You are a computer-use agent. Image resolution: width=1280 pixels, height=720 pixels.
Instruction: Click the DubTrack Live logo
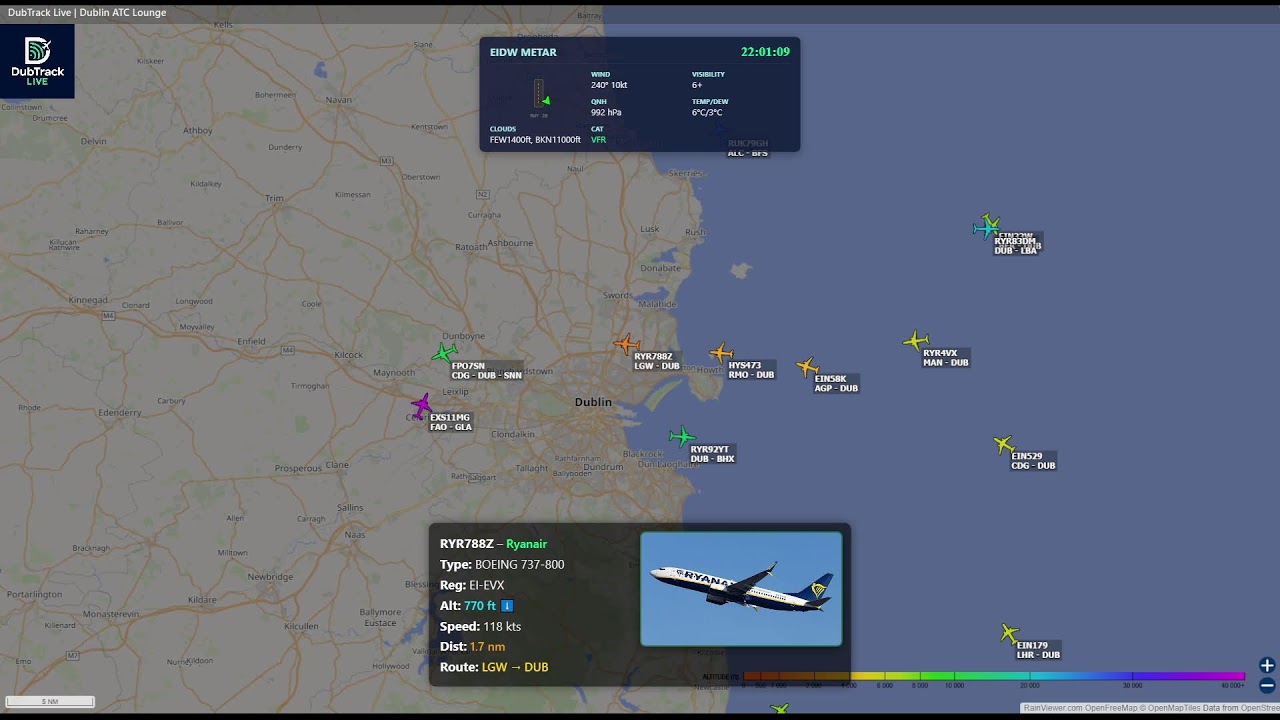point(37,61)
